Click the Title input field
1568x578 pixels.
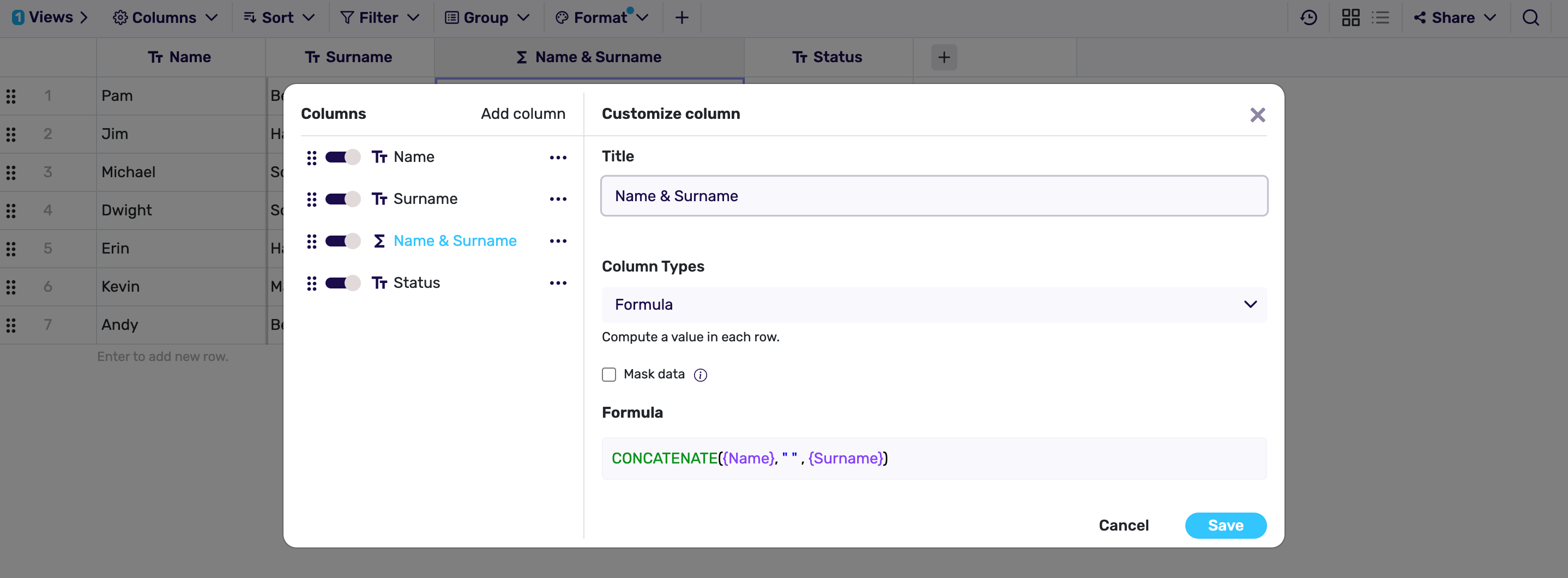point(934,196)
